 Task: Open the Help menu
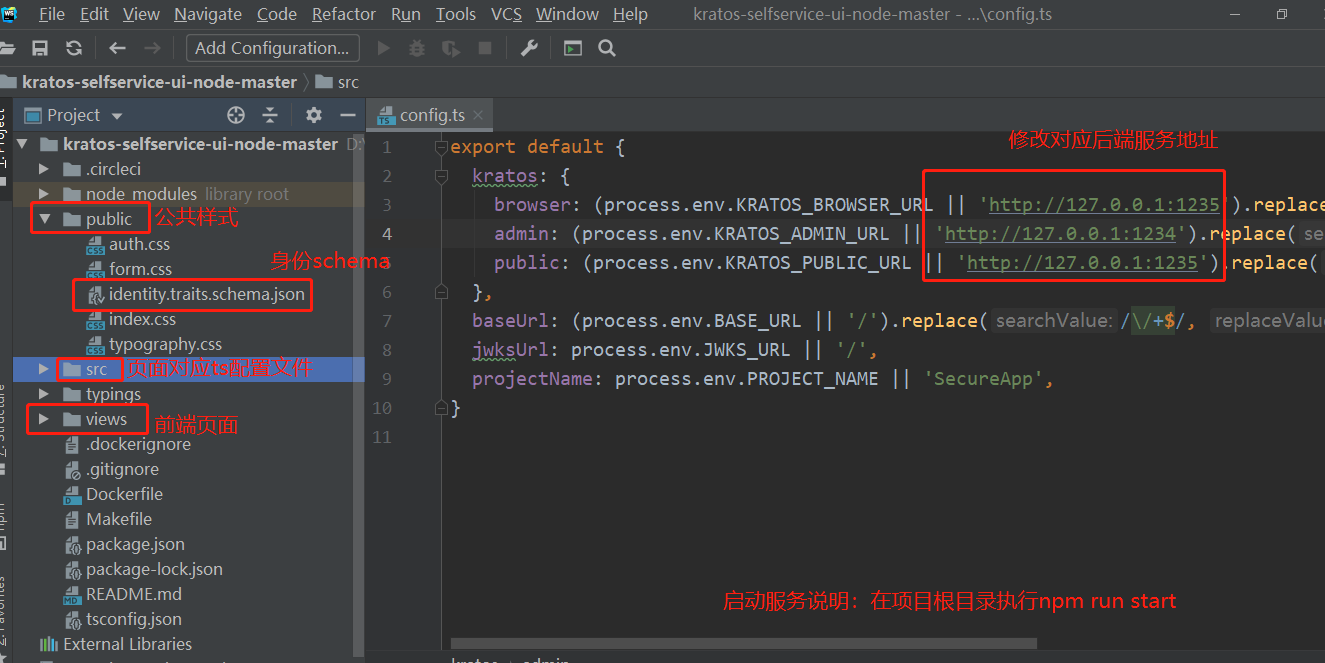[x=630, y=14]
